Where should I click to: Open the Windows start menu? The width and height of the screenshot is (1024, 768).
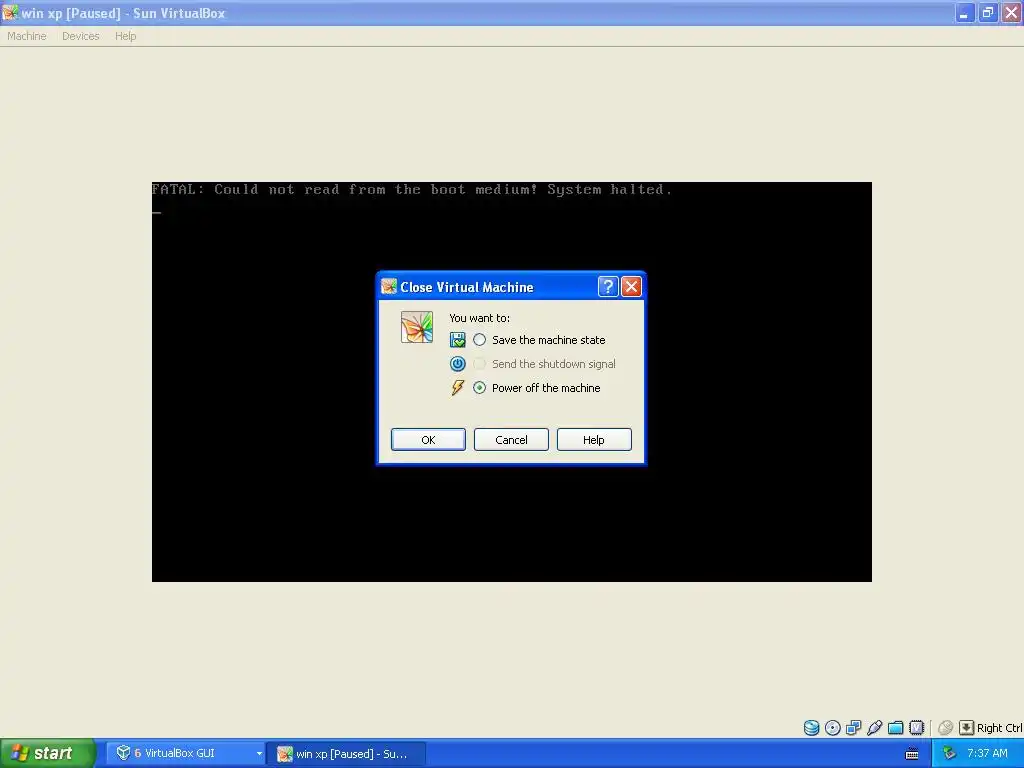click(48, 753)
